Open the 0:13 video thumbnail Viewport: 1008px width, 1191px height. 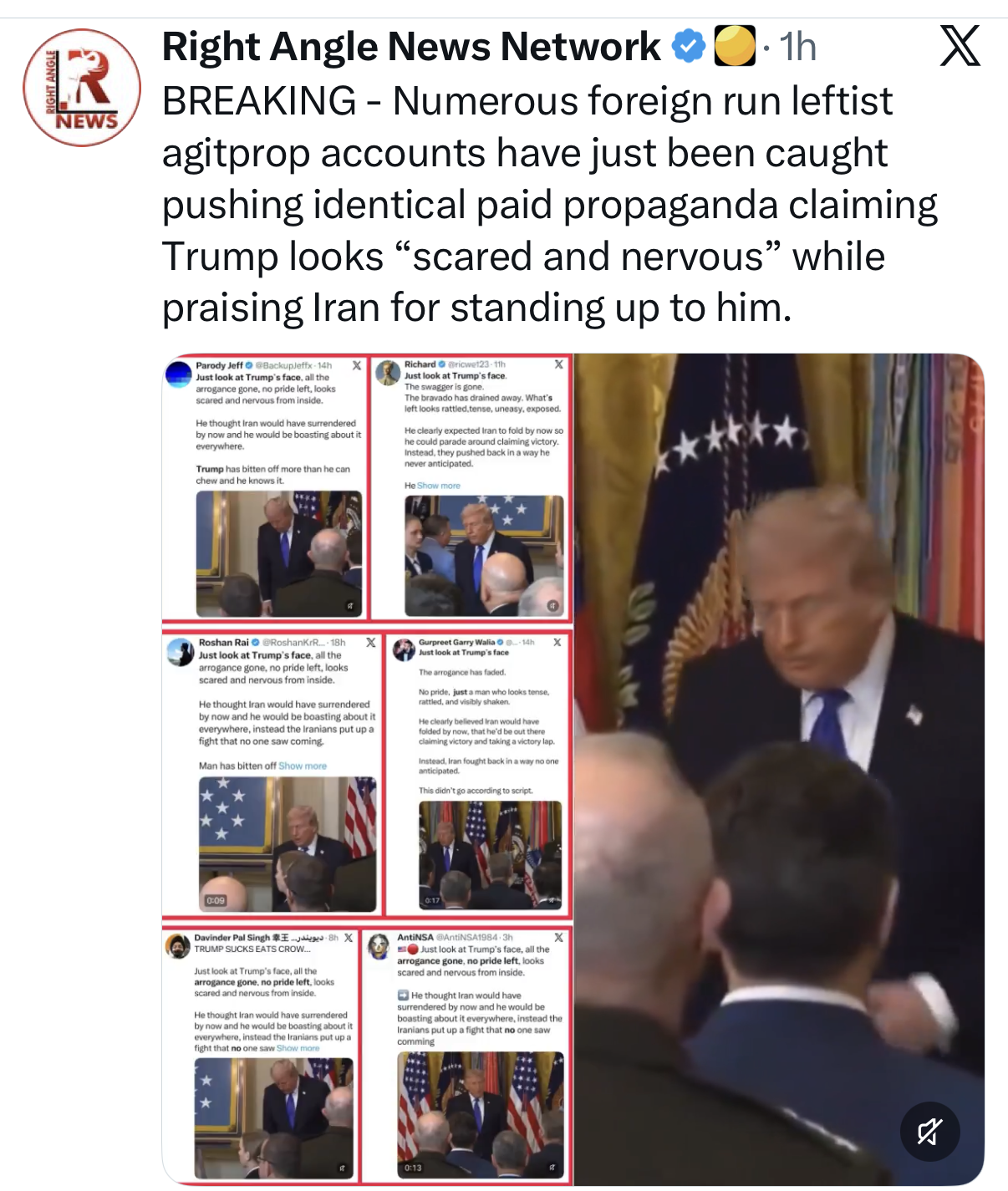tap(481, 1114)
